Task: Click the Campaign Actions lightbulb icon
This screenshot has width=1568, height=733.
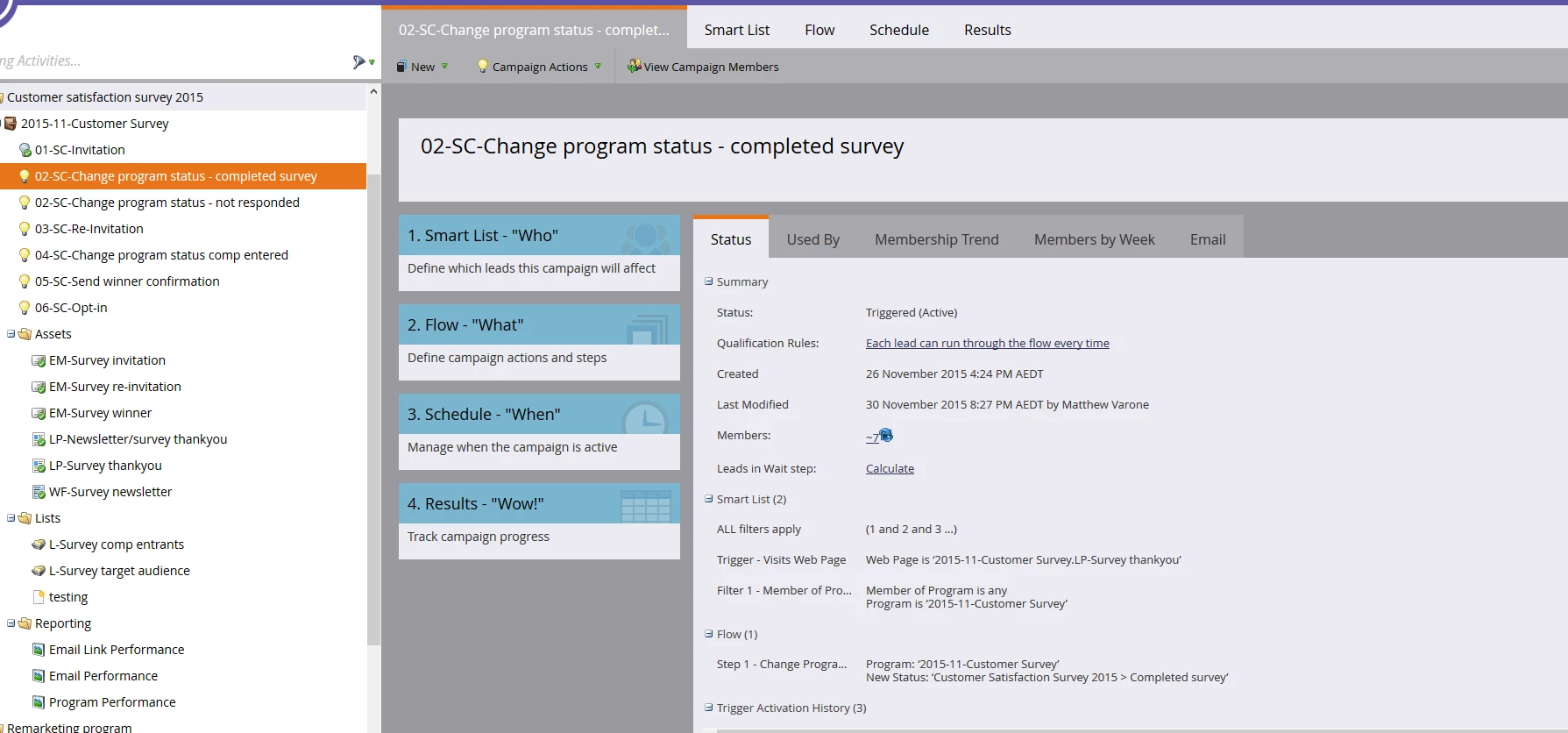Action: click(x=482, y=67)
